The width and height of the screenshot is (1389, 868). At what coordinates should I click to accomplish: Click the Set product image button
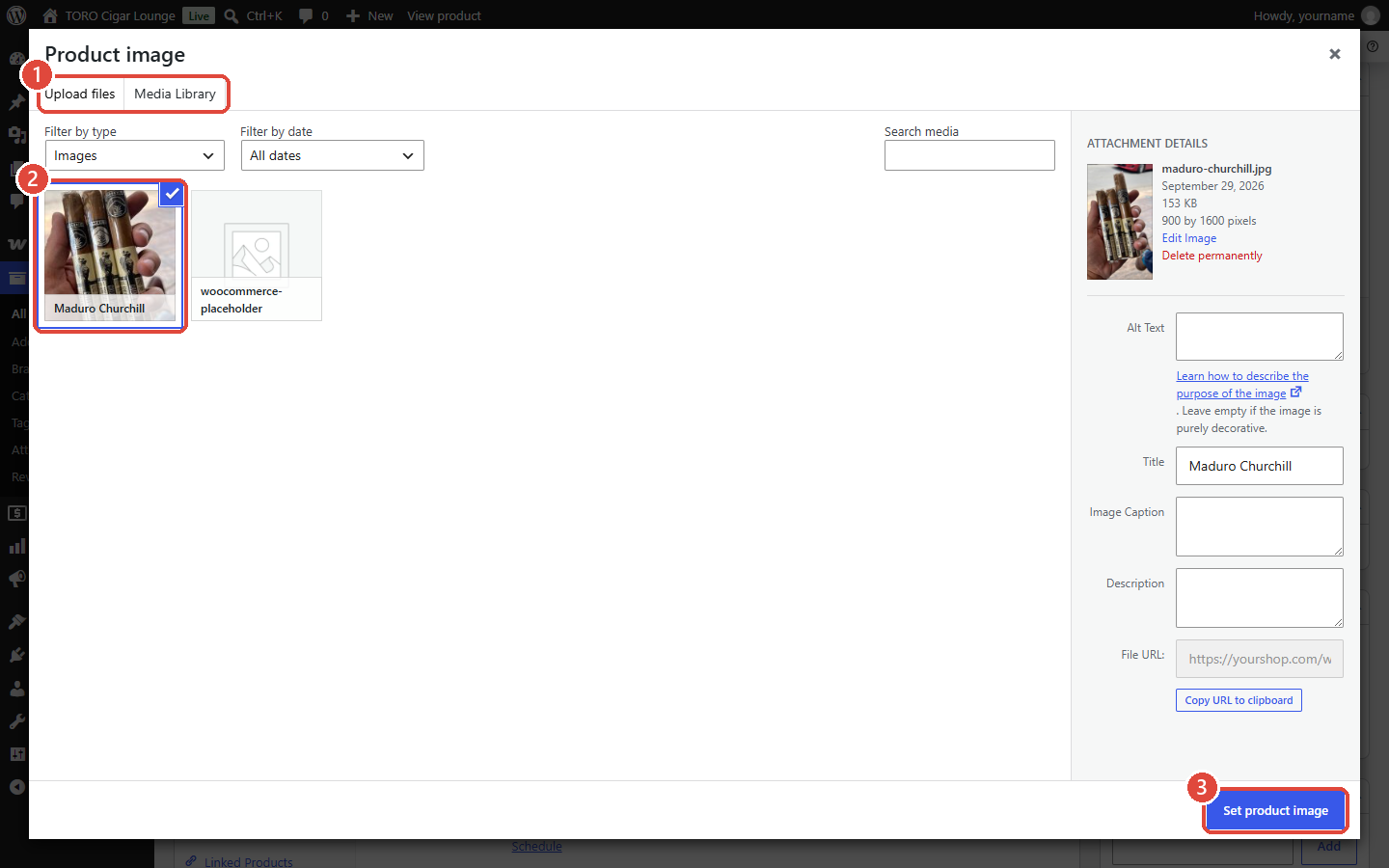(1275, 810)
